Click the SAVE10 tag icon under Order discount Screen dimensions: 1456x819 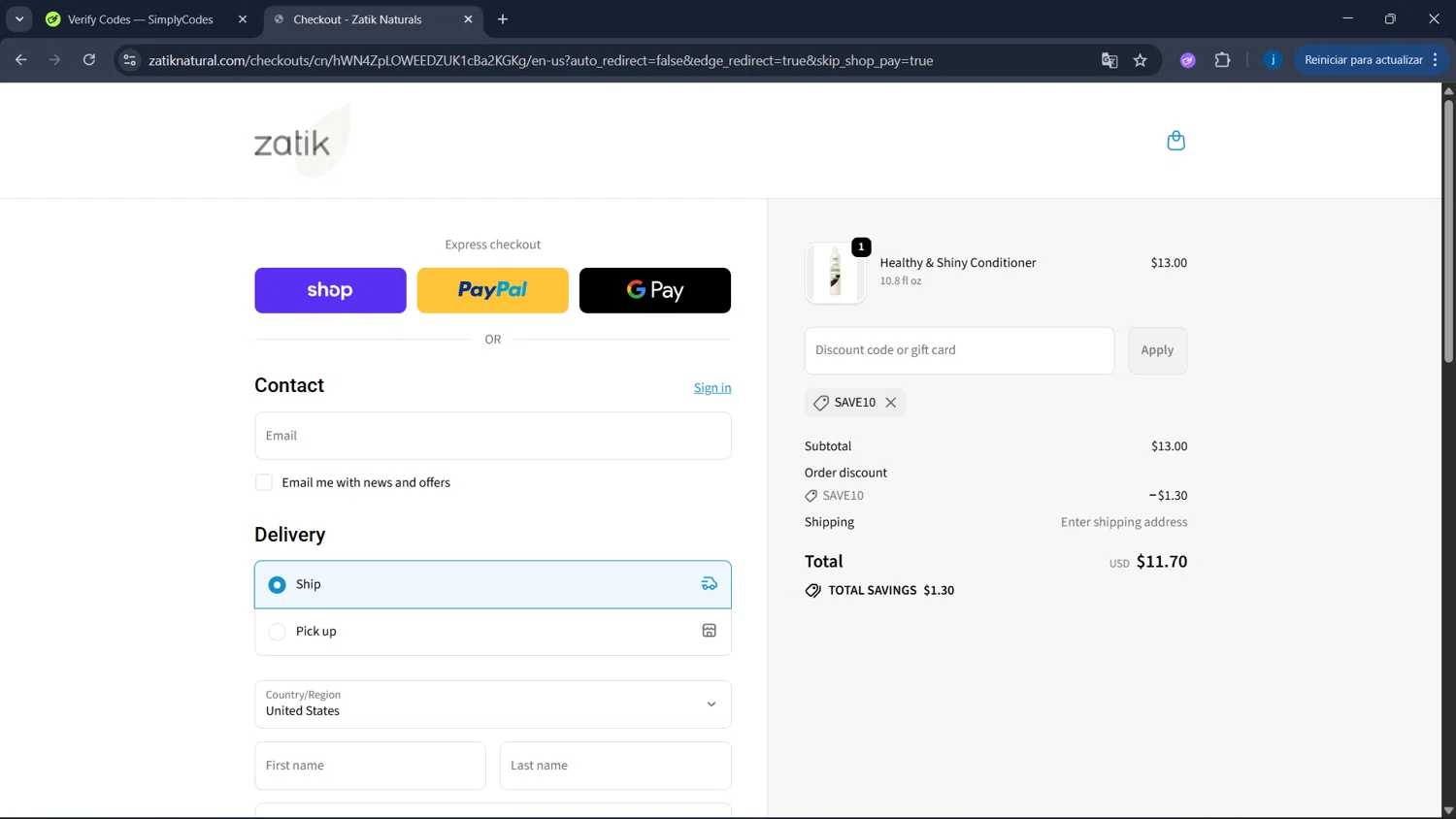pyautogui.click(x=811, y=496)
